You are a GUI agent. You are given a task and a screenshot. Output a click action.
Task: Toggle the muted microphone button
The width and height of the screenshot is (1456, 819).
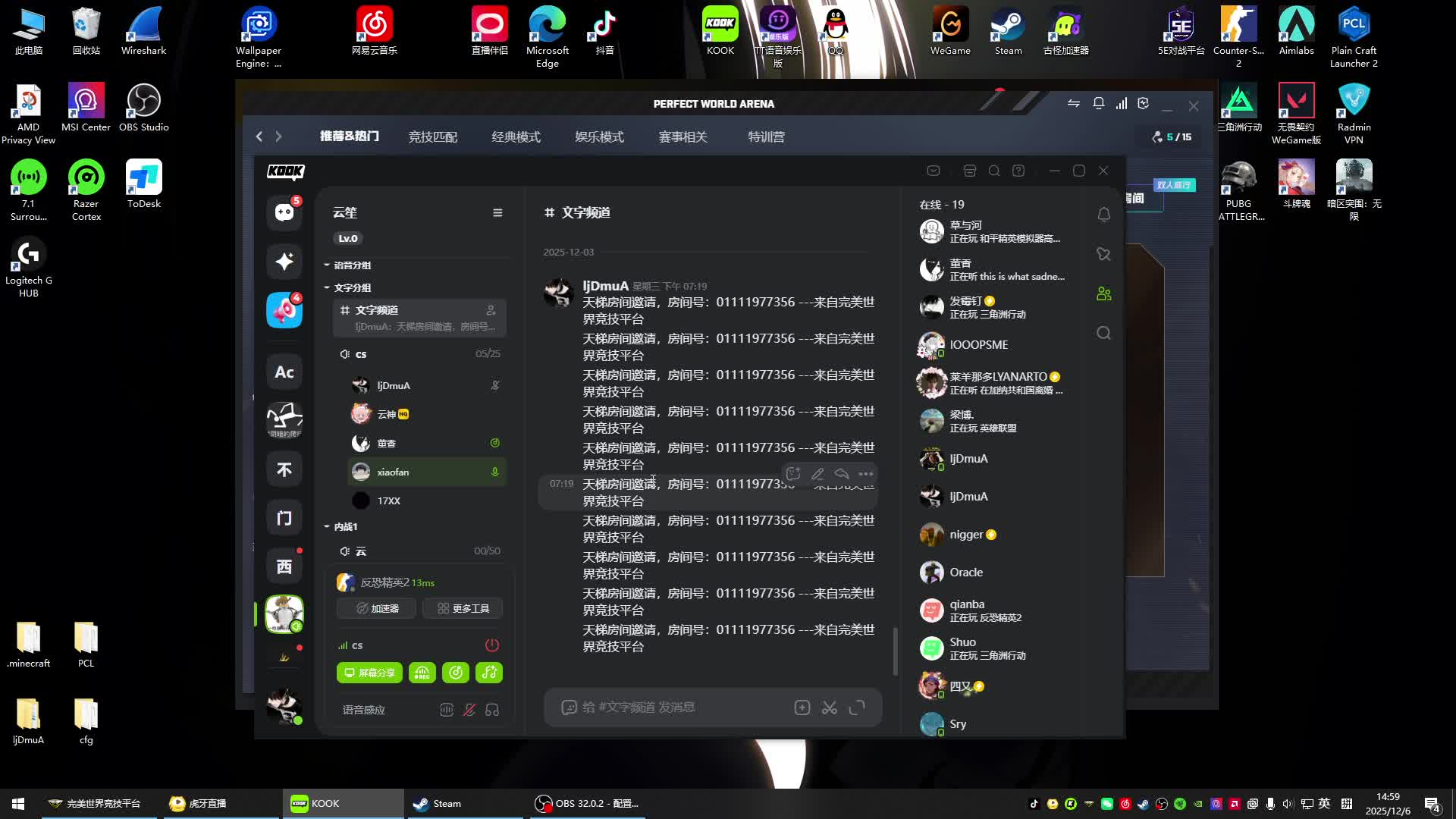pyautogui.click(x=469, y=710)
